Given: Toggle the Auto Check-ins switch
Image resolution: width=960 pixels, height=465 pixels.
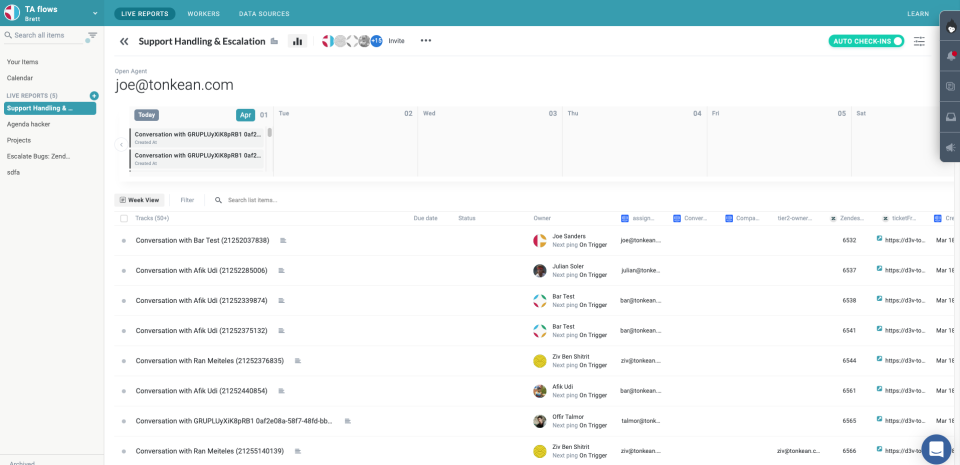Looking at the screenshot, I should coord(866,41).
